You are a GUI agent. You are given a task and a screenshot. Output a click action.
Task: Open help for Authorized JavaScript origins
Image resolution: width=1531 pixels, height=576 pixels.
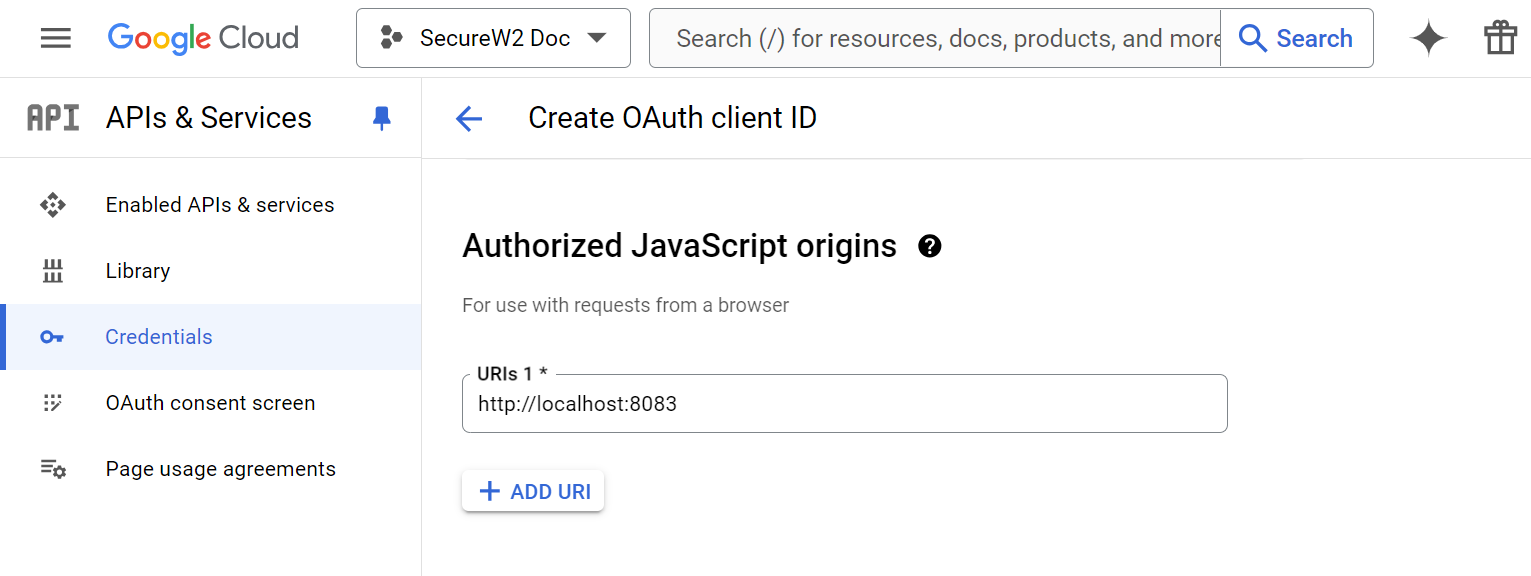tap(929, 246)
